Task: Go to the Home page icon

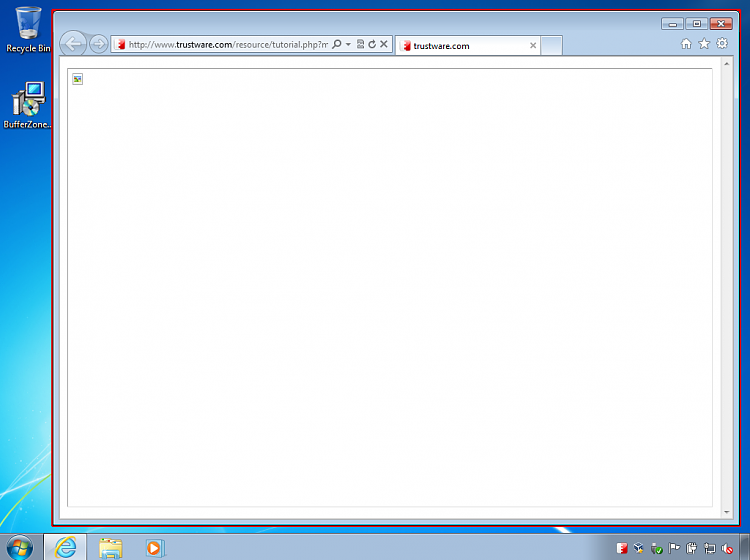Action: pyautogui.click(x=686, y=44)
